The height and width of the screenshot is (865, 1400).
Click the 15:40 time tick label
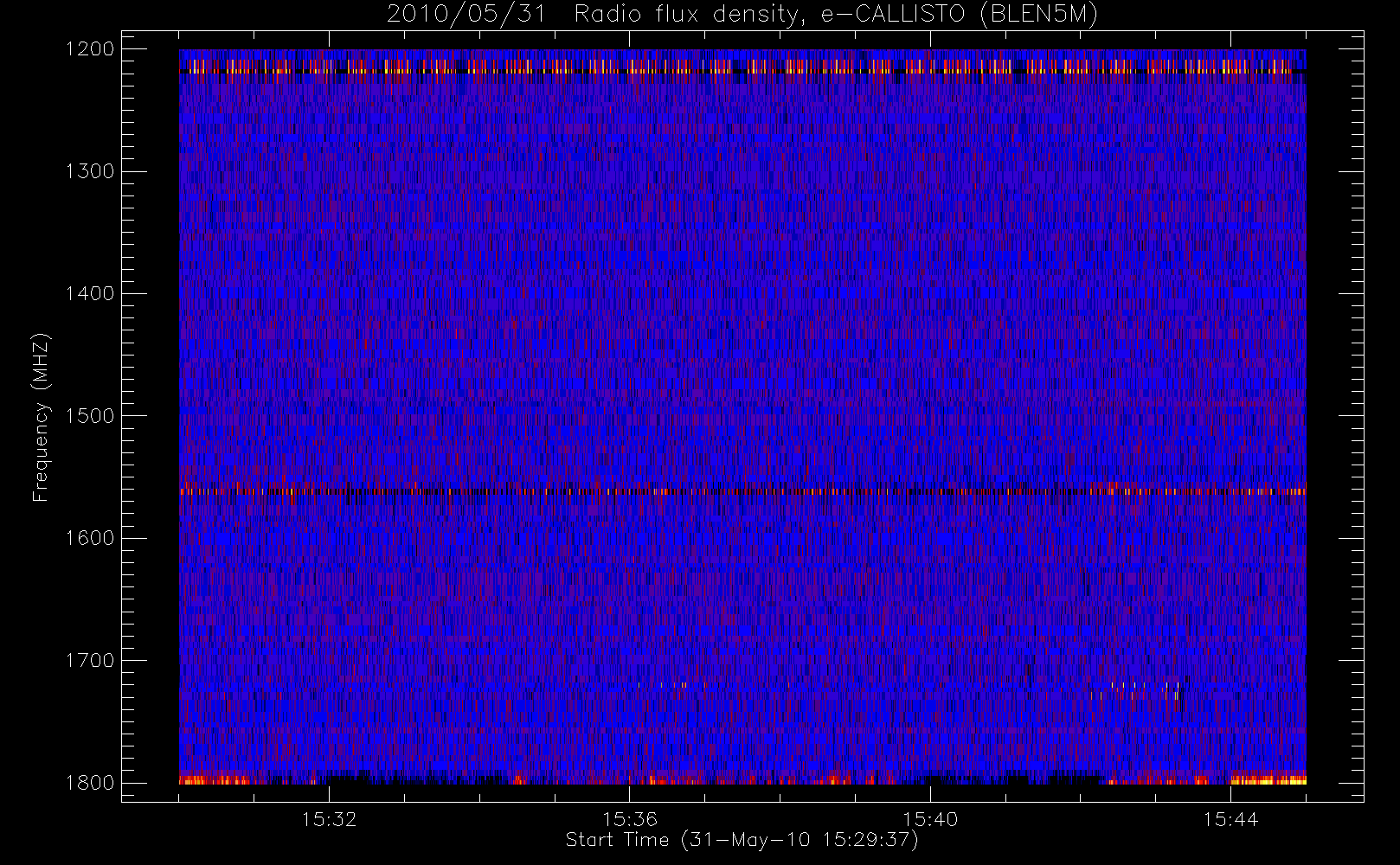coord(930,819)
